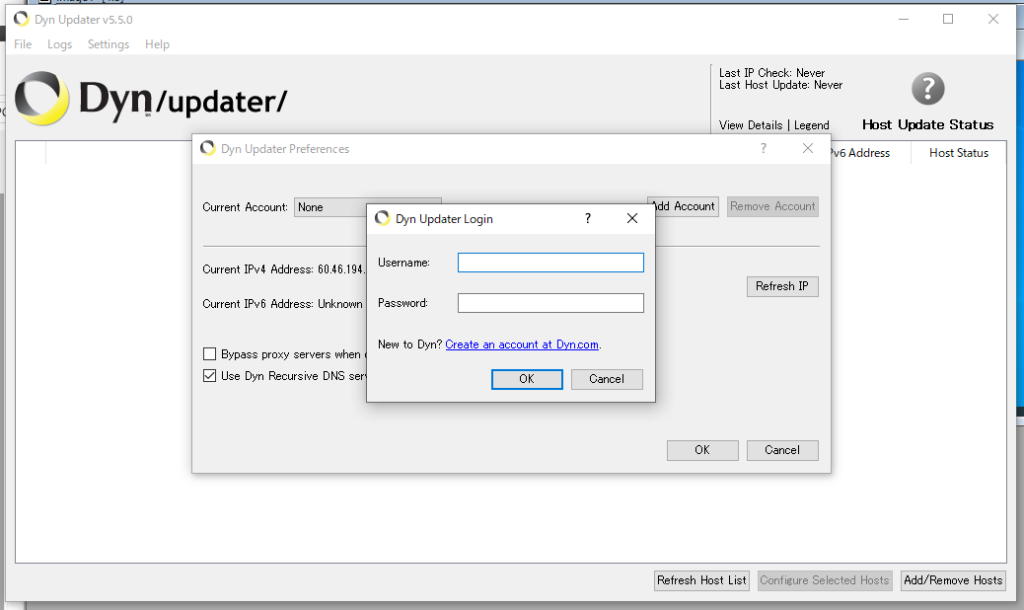Open the Logs menu
1024x610 pixels.
click(x=59, y=44)
